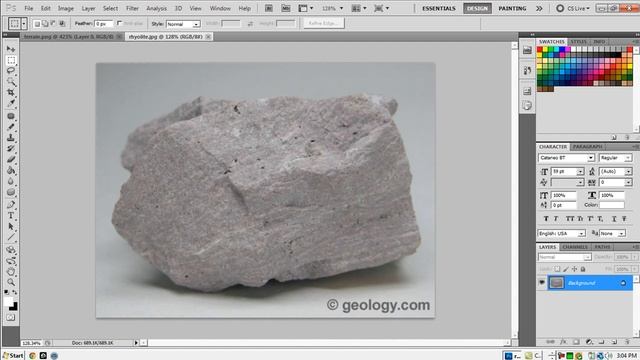Click the Windows Start button
The width and height of the screenshot is (640, 360).
13,356
